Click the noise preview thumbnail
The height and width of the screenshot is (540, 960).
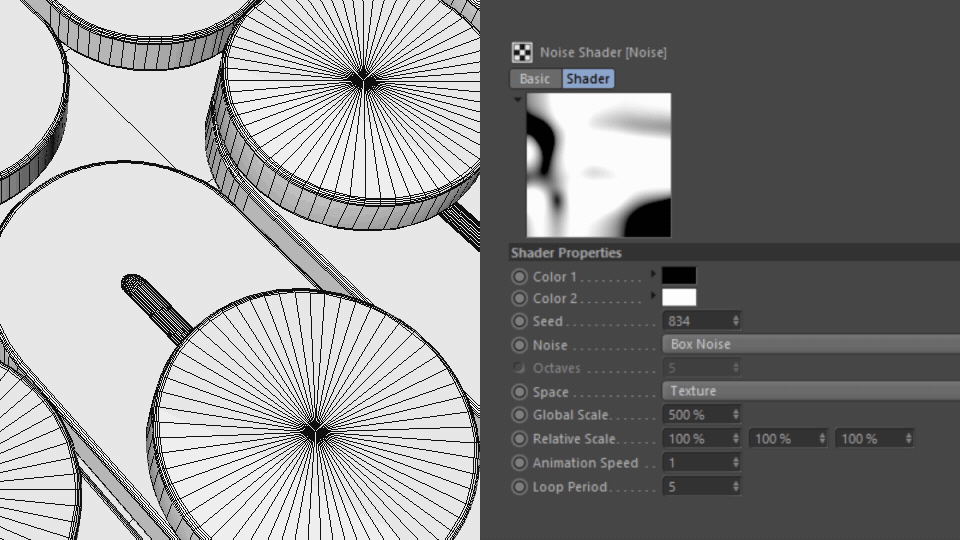(599, 165)
